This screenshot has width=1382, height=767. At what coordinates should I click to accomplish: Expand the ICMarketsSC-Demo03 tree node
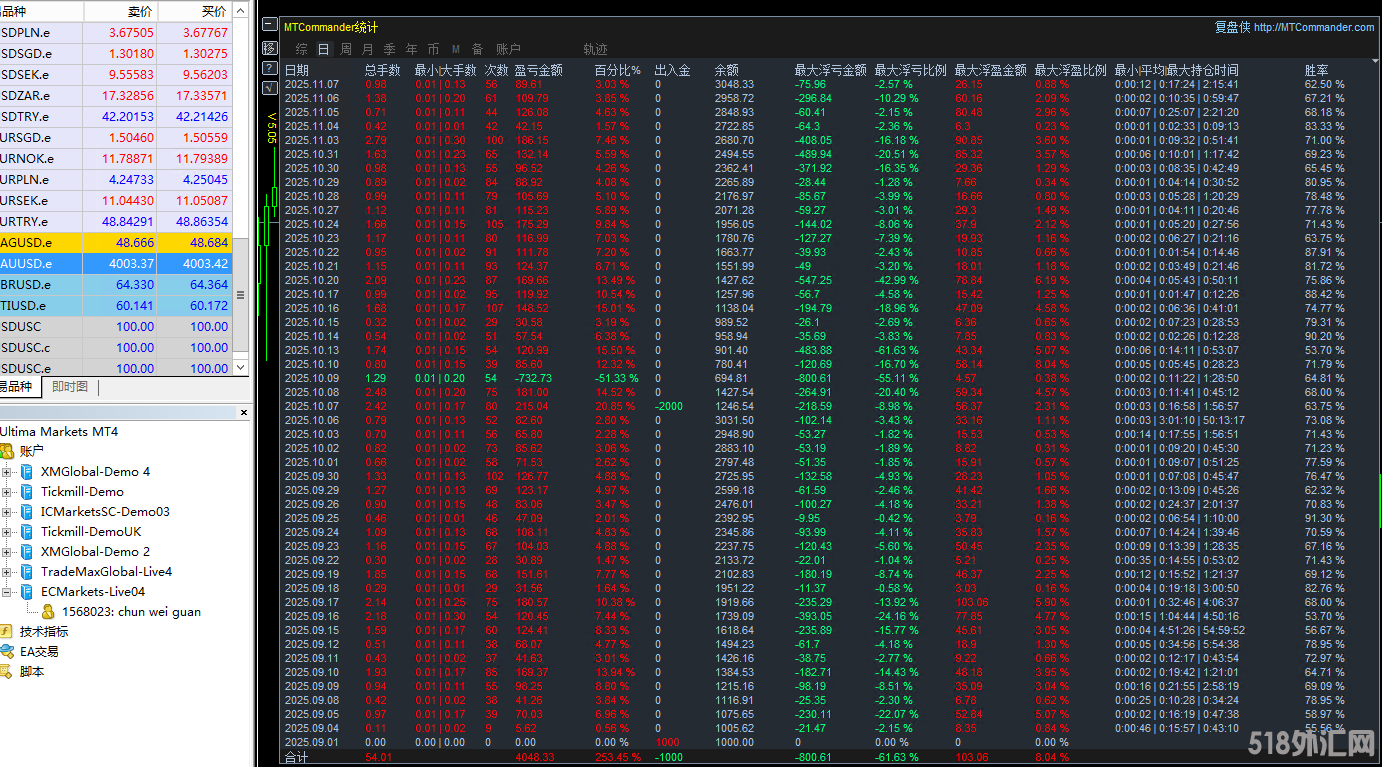pos(7,512)
